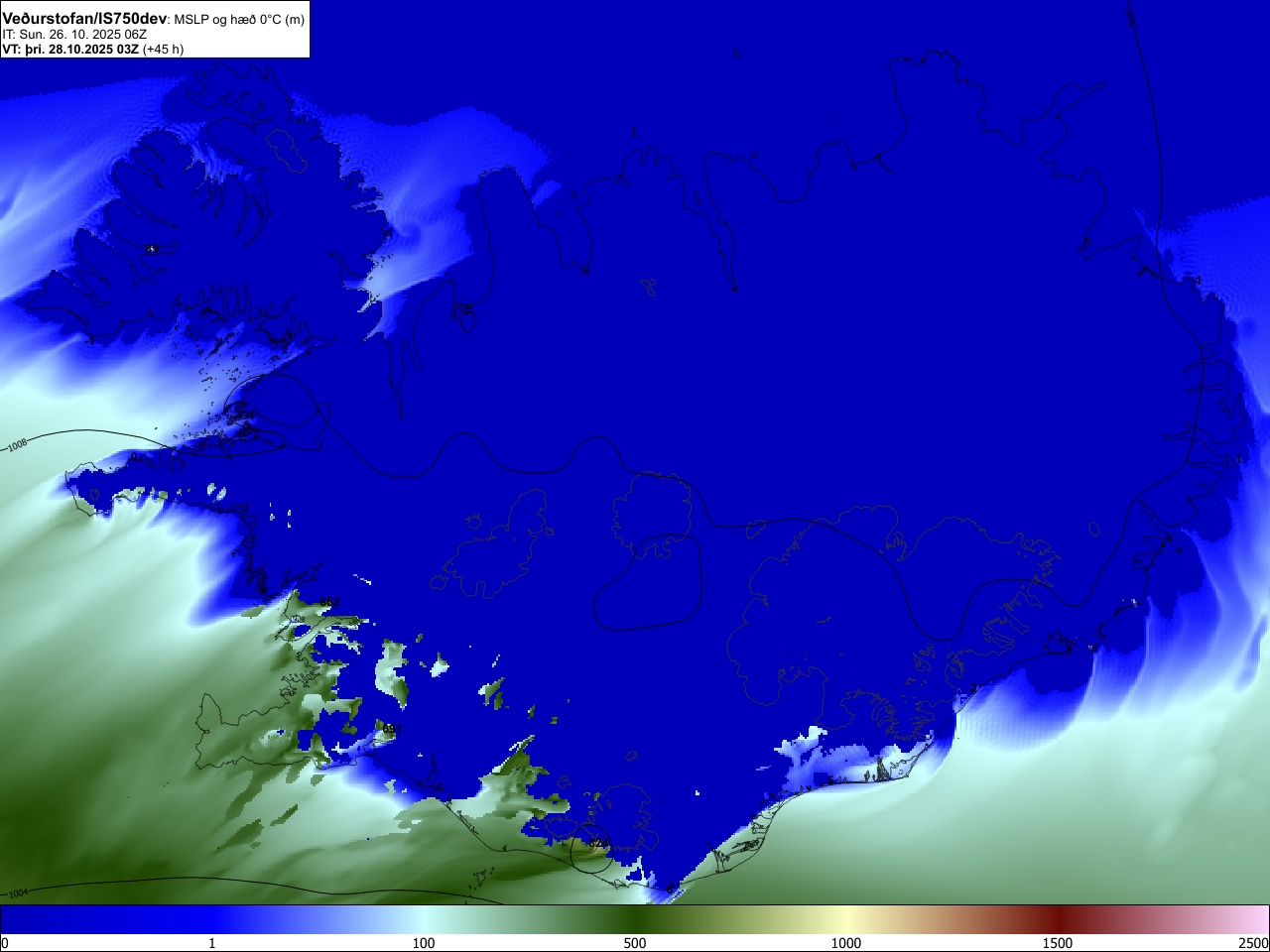Click the 1004 isobar label
The width and height of the screenshot is (1270, 952).
point(18,893)
